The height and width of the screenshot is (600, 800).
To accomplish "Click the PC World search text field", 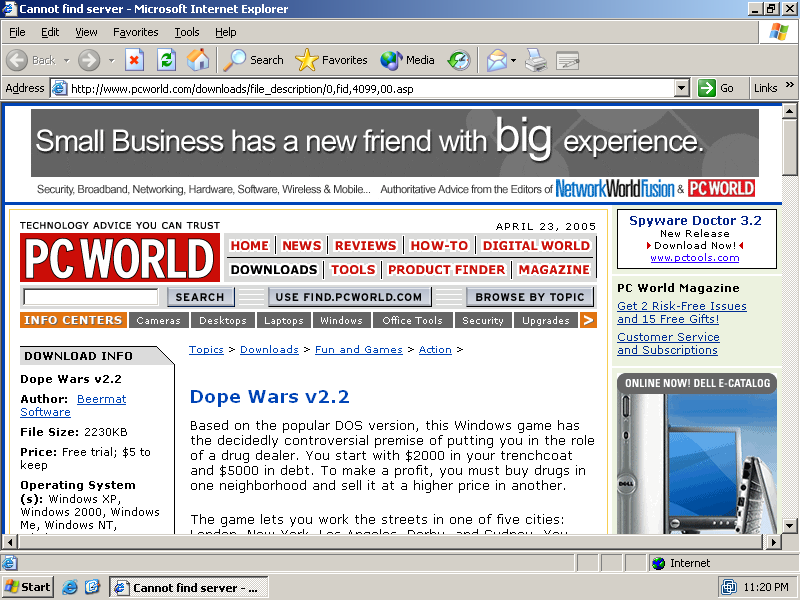I will click(x=91, y=296).
